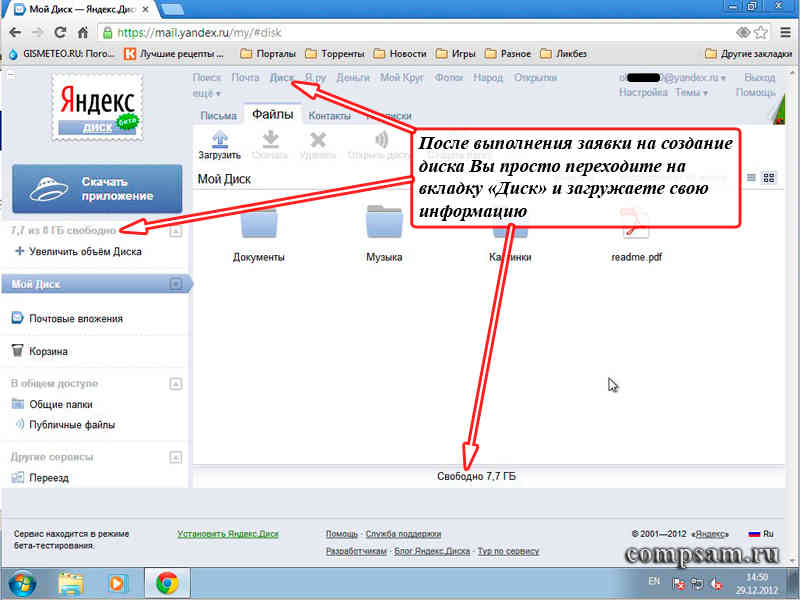This screenshot has height=600, width=800.
Task: Open Windows Explorer from taskbar
Action: click(70, 583)
